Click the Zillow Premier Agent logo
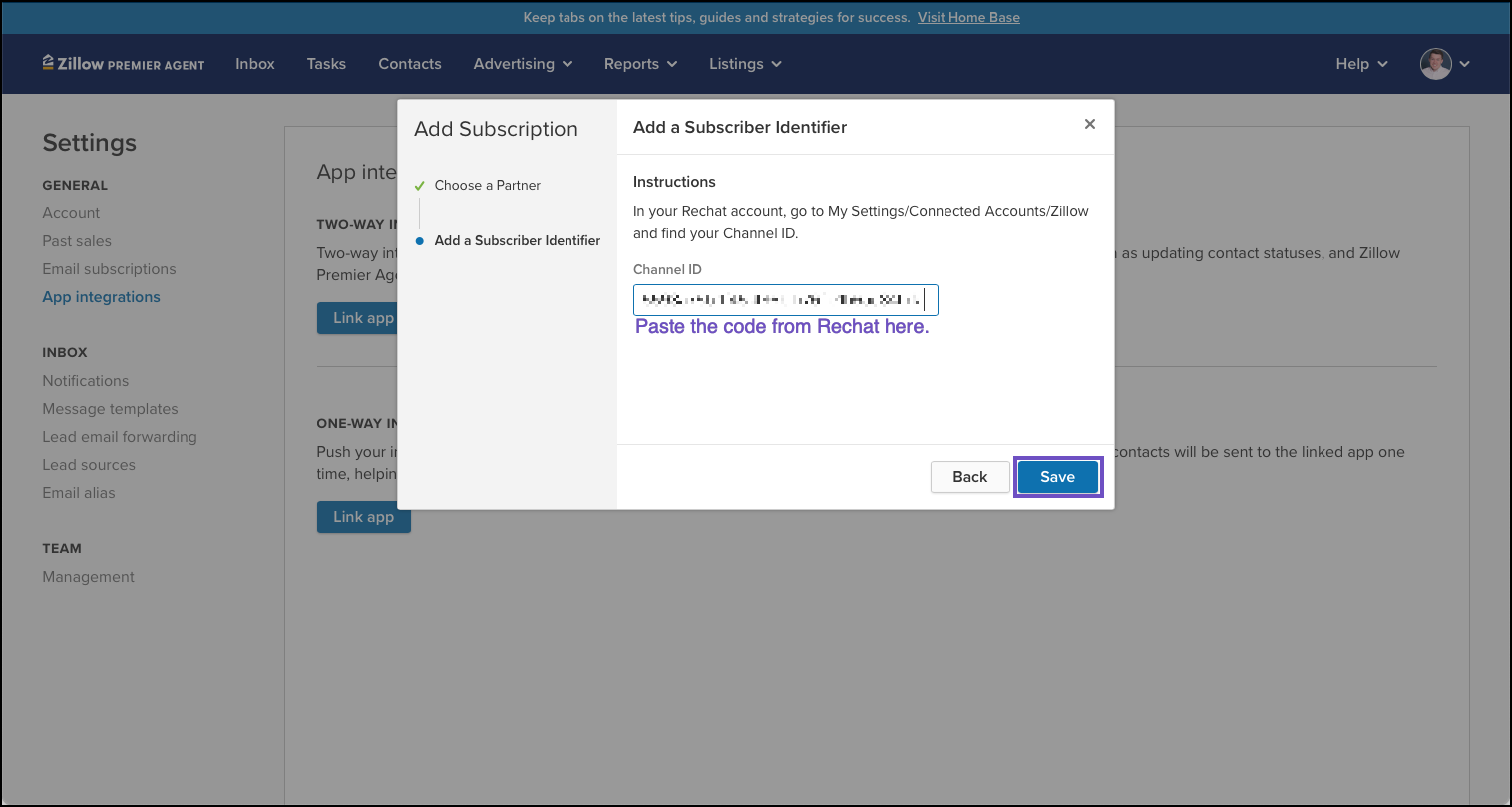 (124, 64)
